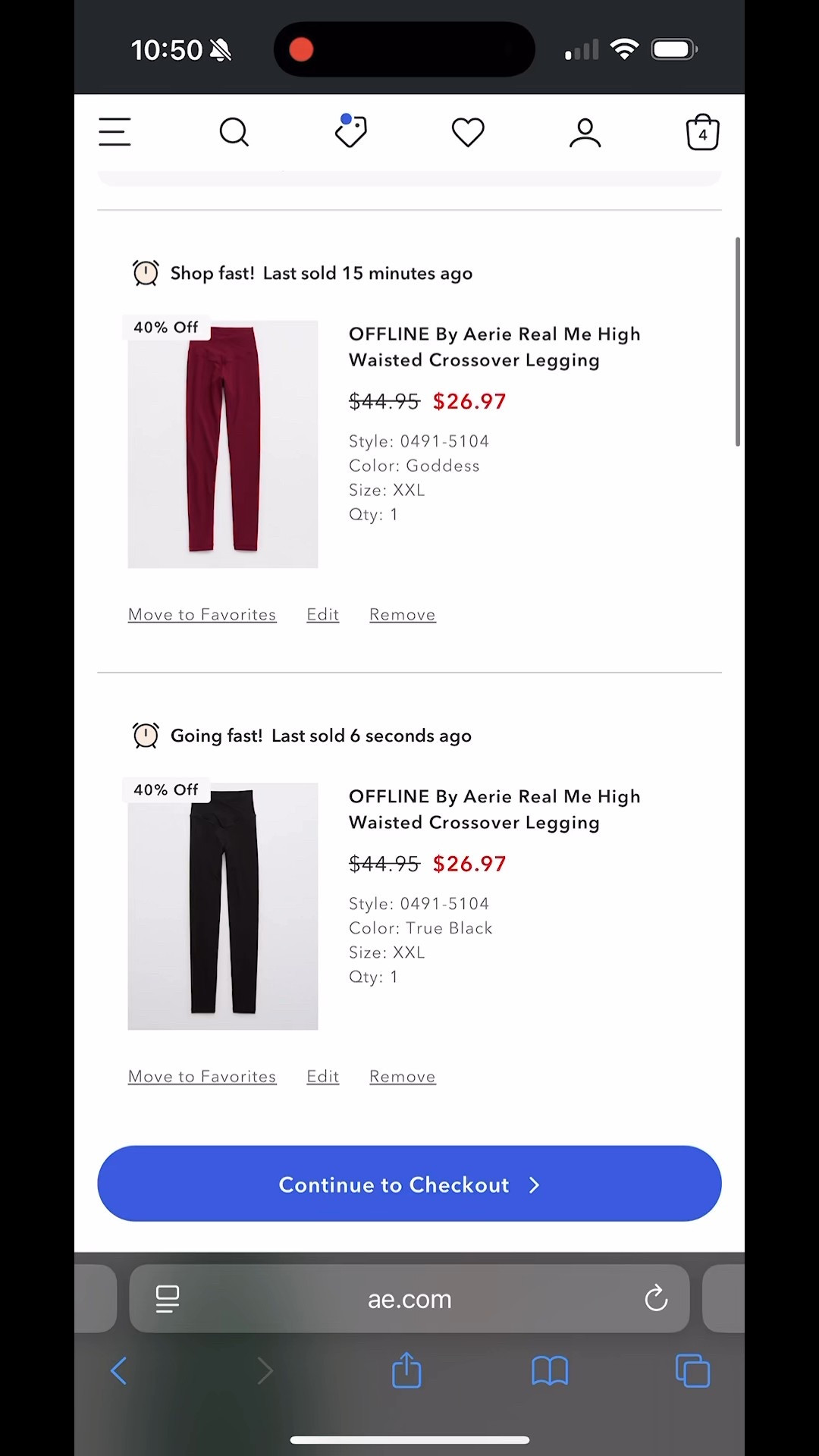Edit the True Black legging
This screenshot has width=819, height=1456.
pyautogui.click(x=322, y=1076)
